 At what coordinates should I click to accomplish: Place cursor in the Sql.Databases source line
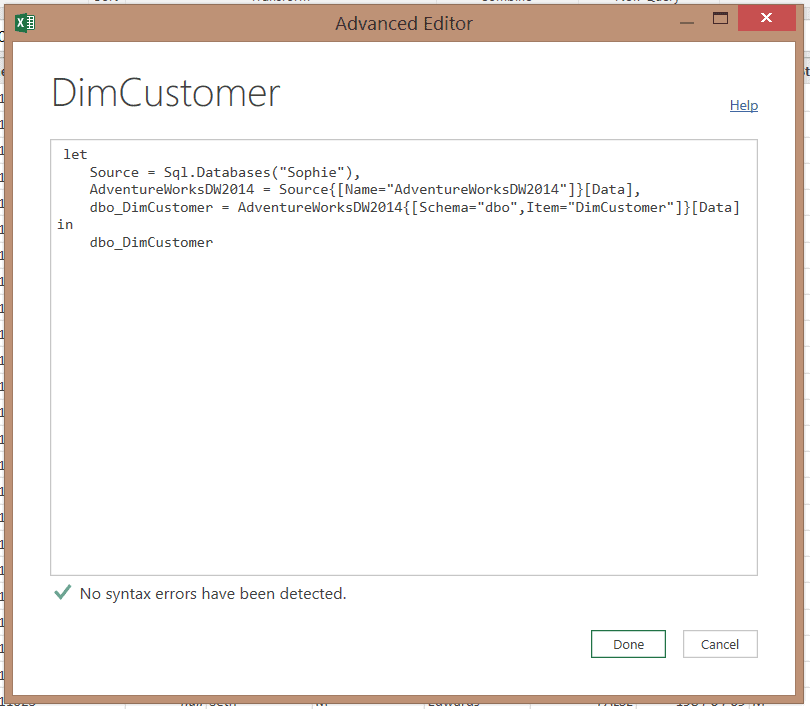(224, 172)
